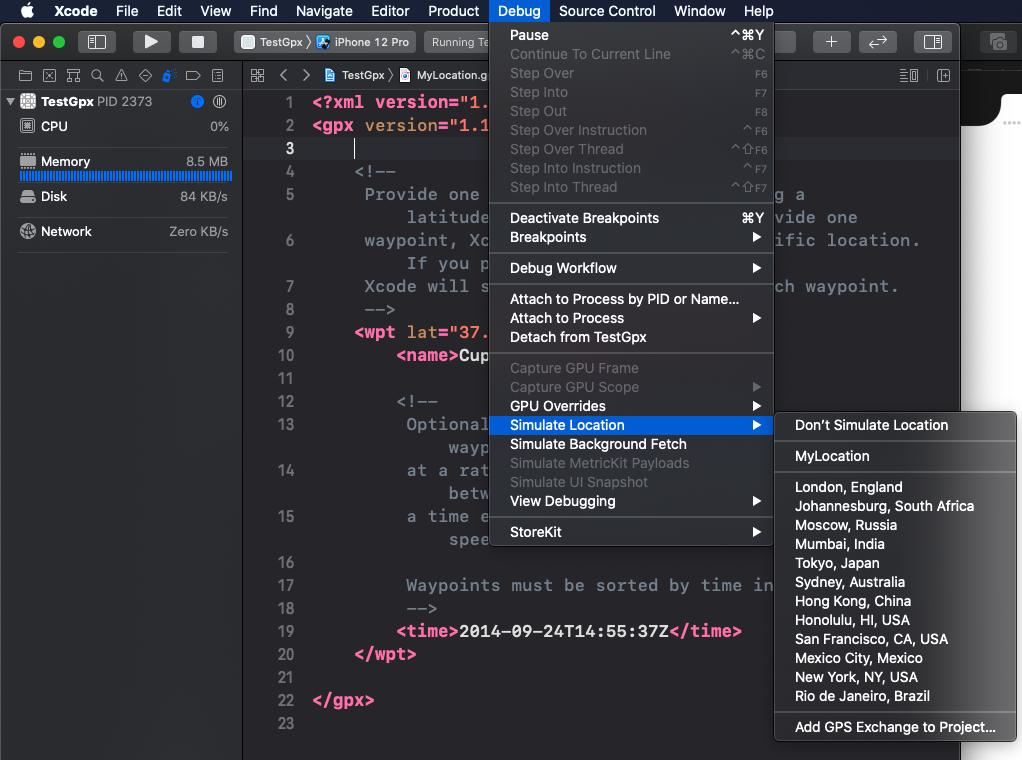
Task: Select Don't Simulate Location
Action: click(894, 426)
